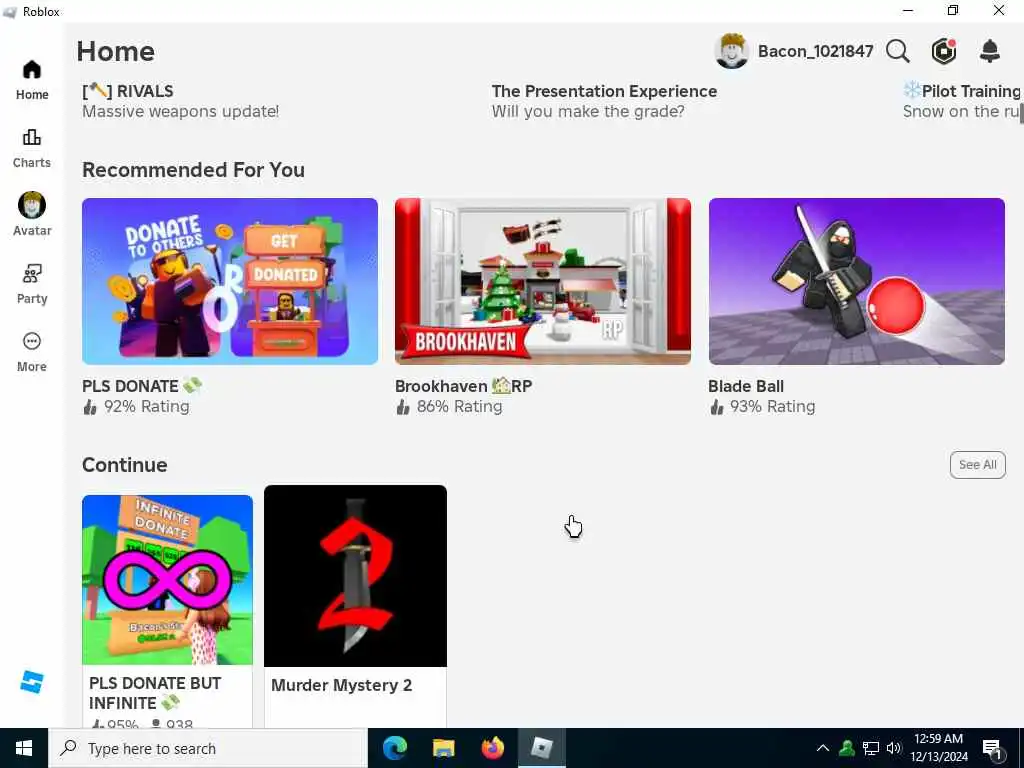Viewport: 1024px width, 768px height.
Task: Open Bacon_1021847 profile avatar picture
Action: click(x=731, y=51)
